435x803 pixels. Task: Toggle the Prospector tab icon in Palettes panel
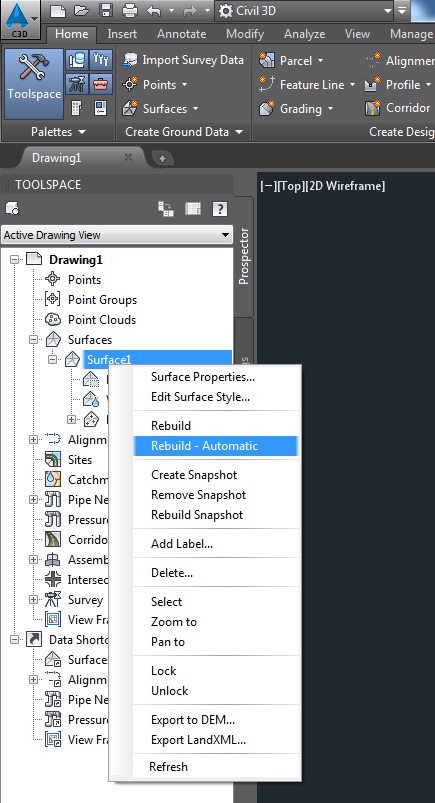[x=76, y=60]
